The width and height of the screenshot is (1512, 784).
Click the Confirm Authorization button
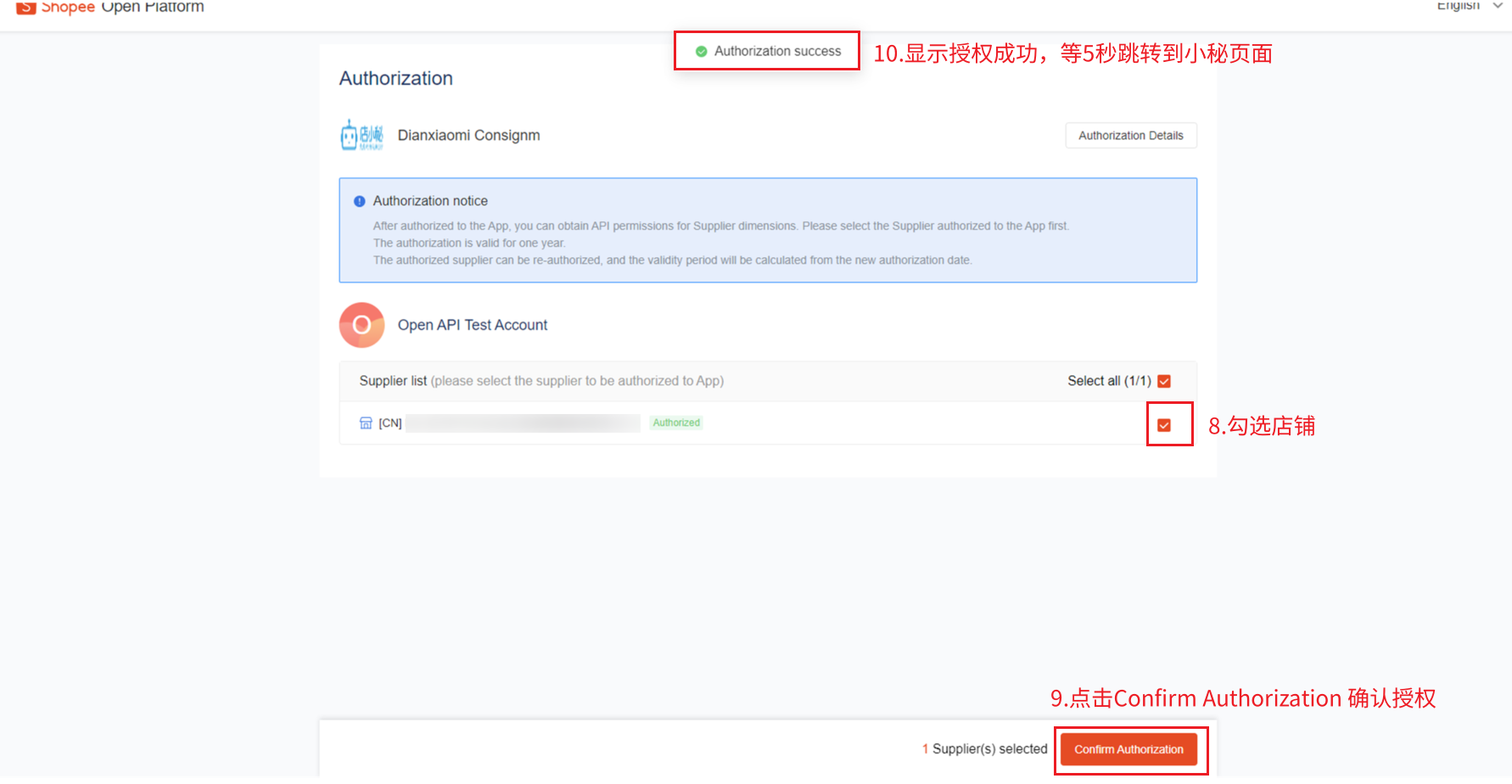pyautogui.click(x=1128, y=749)
